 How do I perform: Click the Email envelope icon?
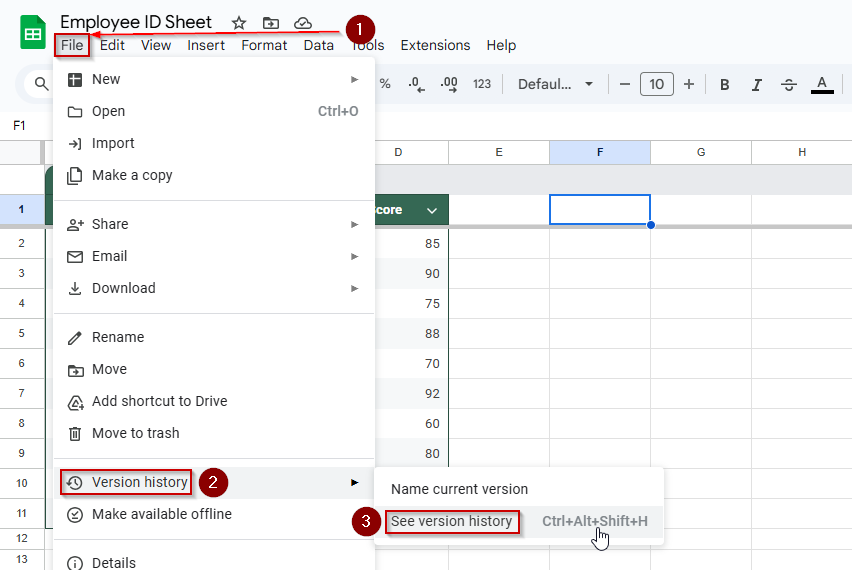click(75, 257)
